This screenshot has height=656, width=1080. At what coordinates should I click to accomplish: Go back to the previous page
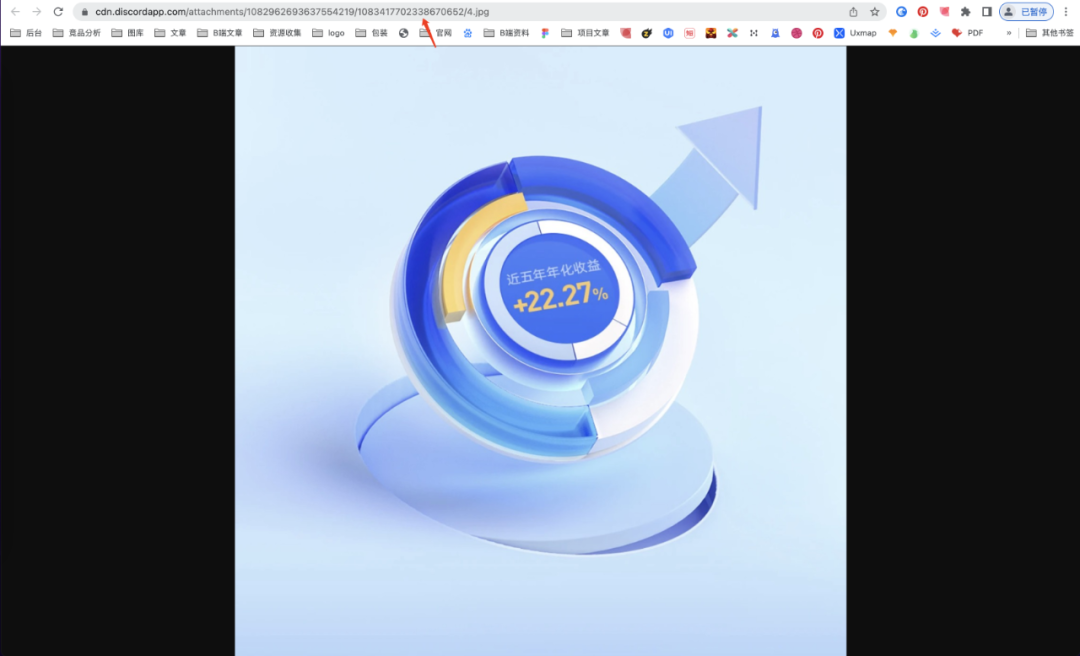15,12
